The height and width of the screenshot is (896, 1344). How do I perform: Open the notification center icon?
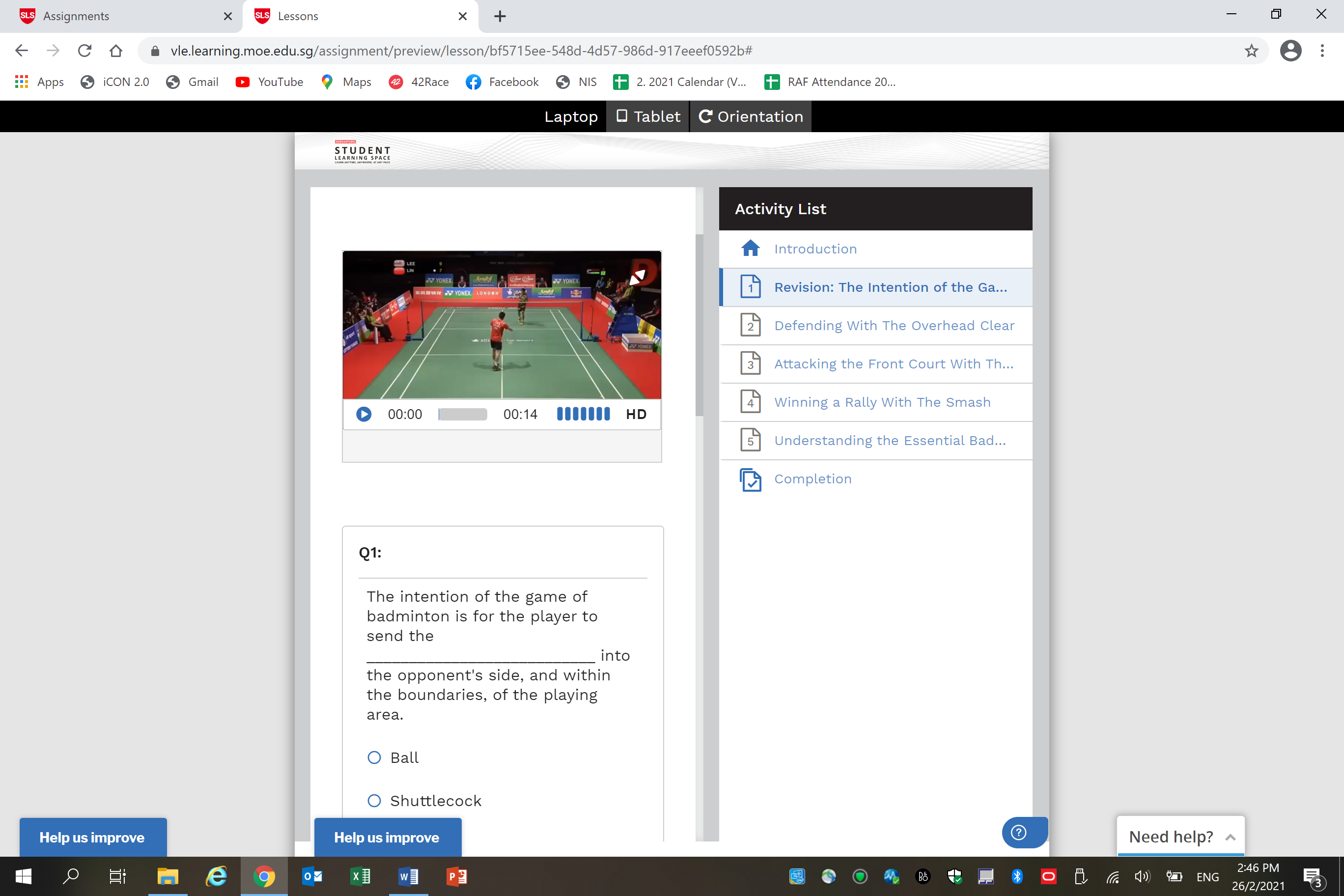(1313, 877)
